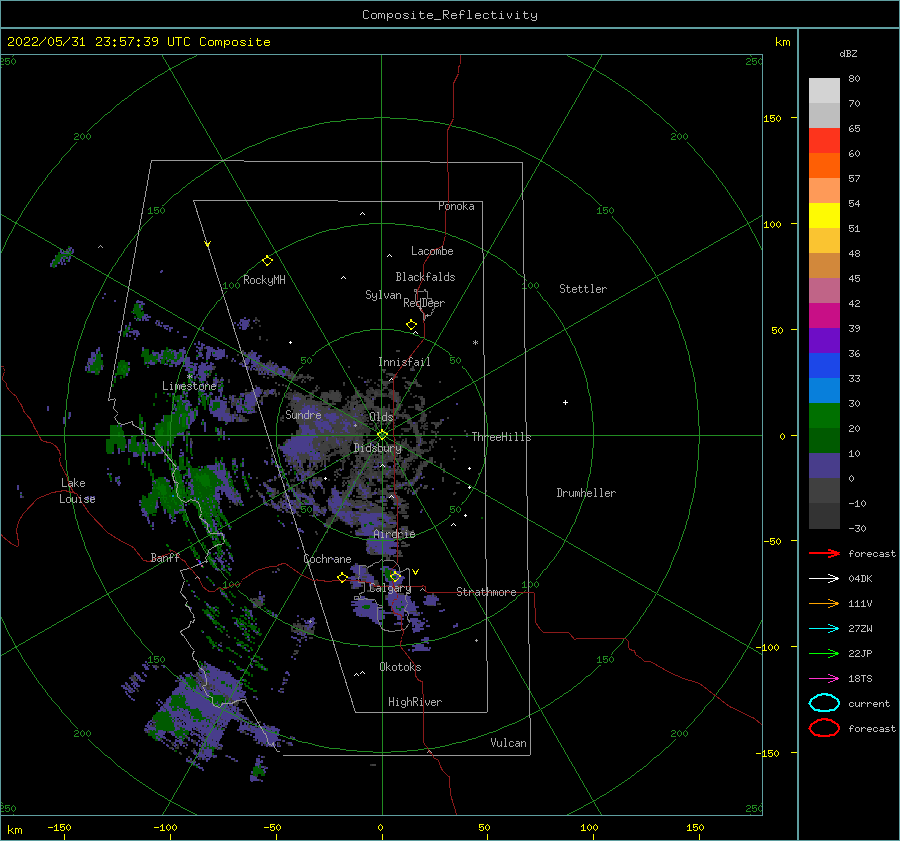Select the Olds label on map
Screen dimensions: 900x841
[x=381, y=417]
